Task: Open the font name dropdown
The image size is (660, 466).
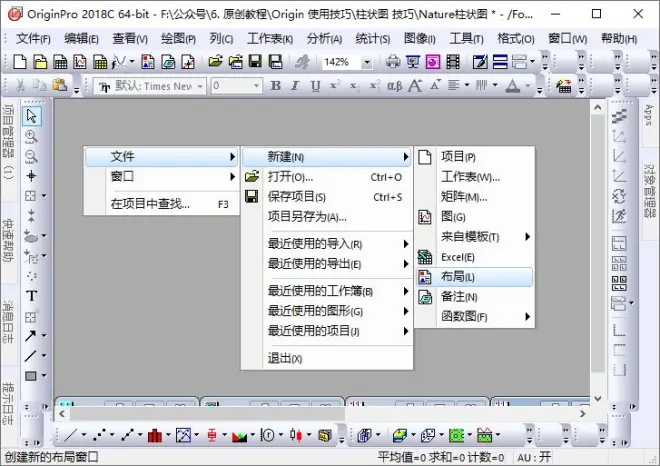Action: click(x=200, y=86)
